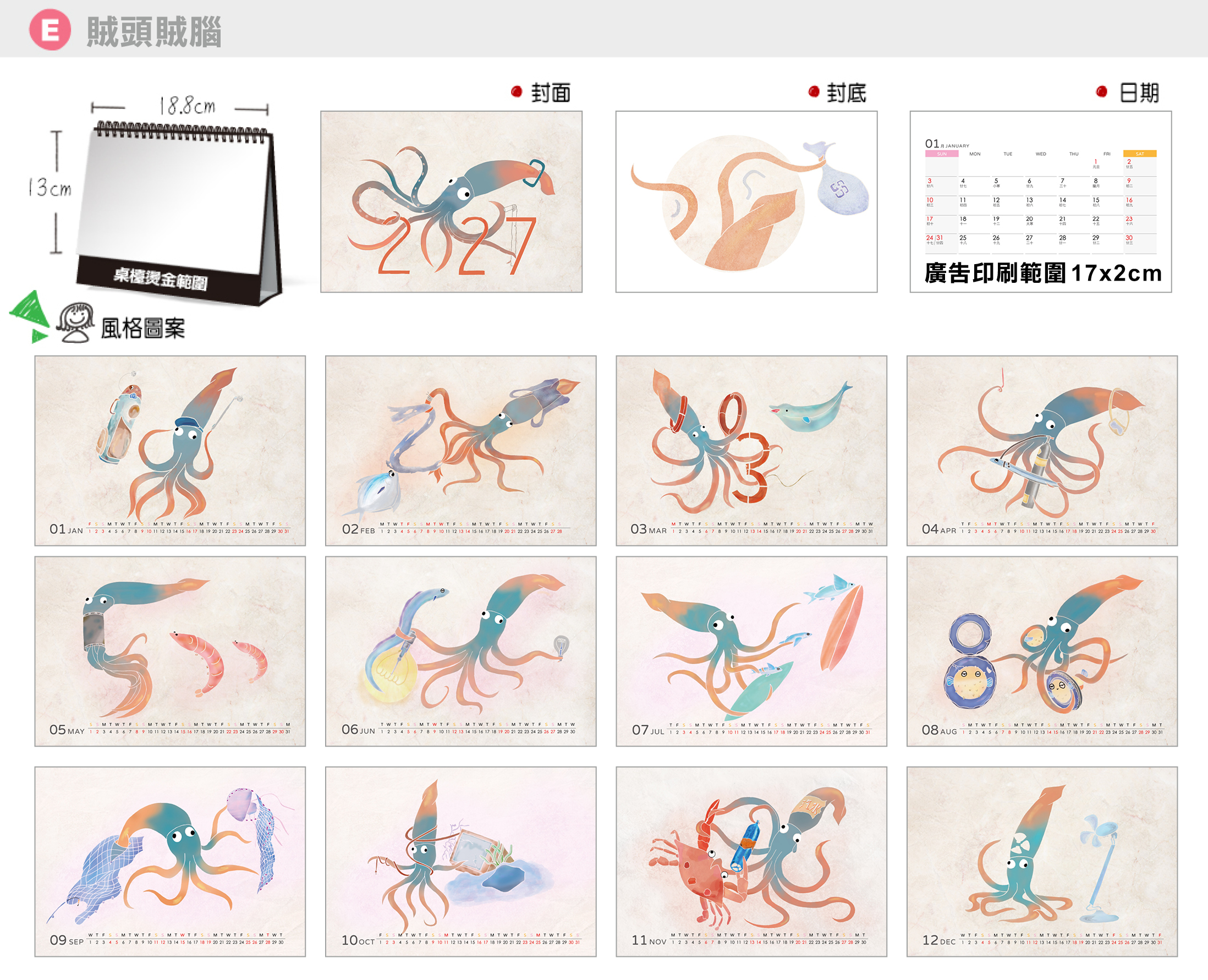Click the red dot beside 封面
The image size is (1208, 980).
[517, 91]
